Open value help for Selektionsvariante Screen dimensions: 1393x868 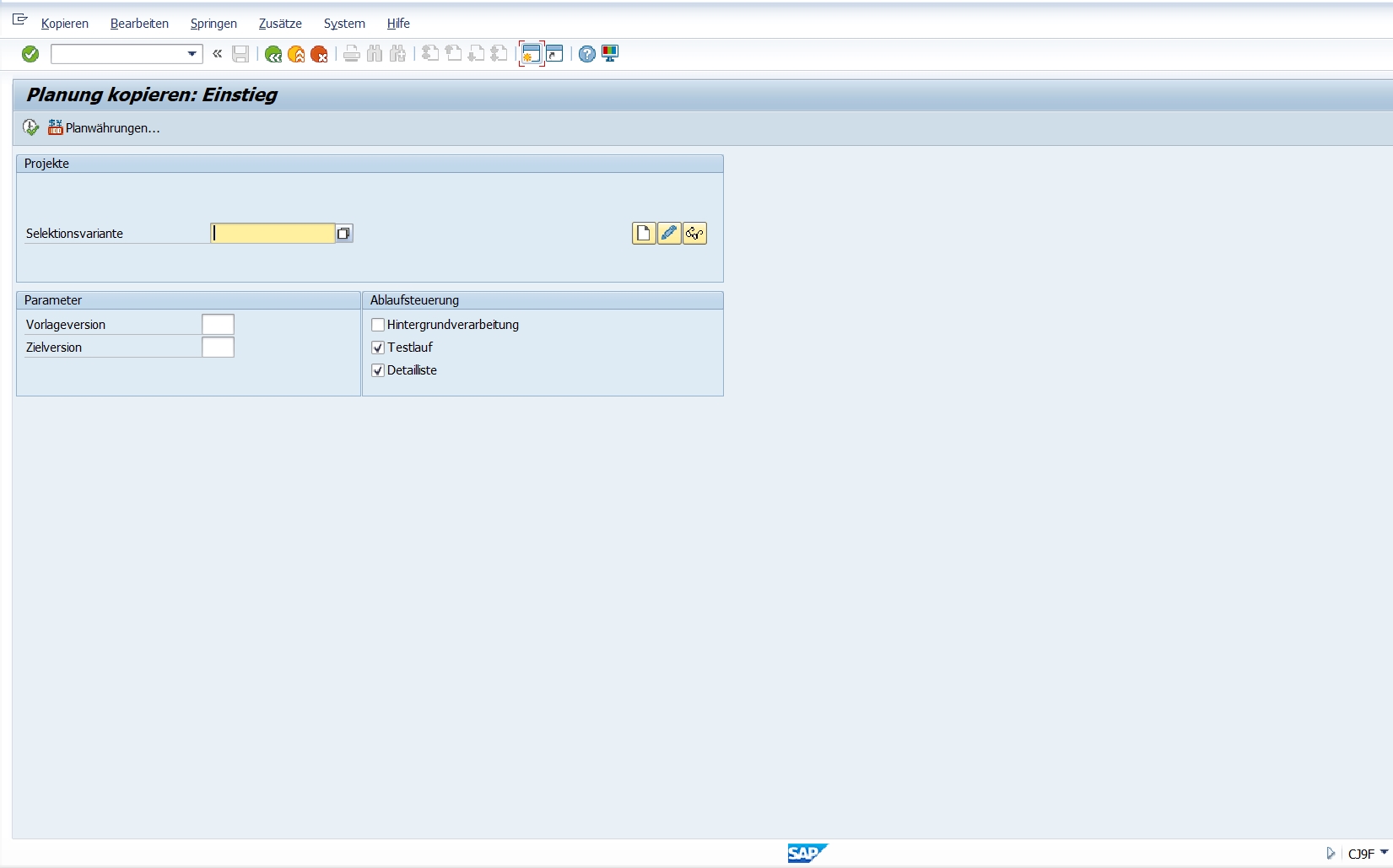pyautogui.click(x=343, y=234)
